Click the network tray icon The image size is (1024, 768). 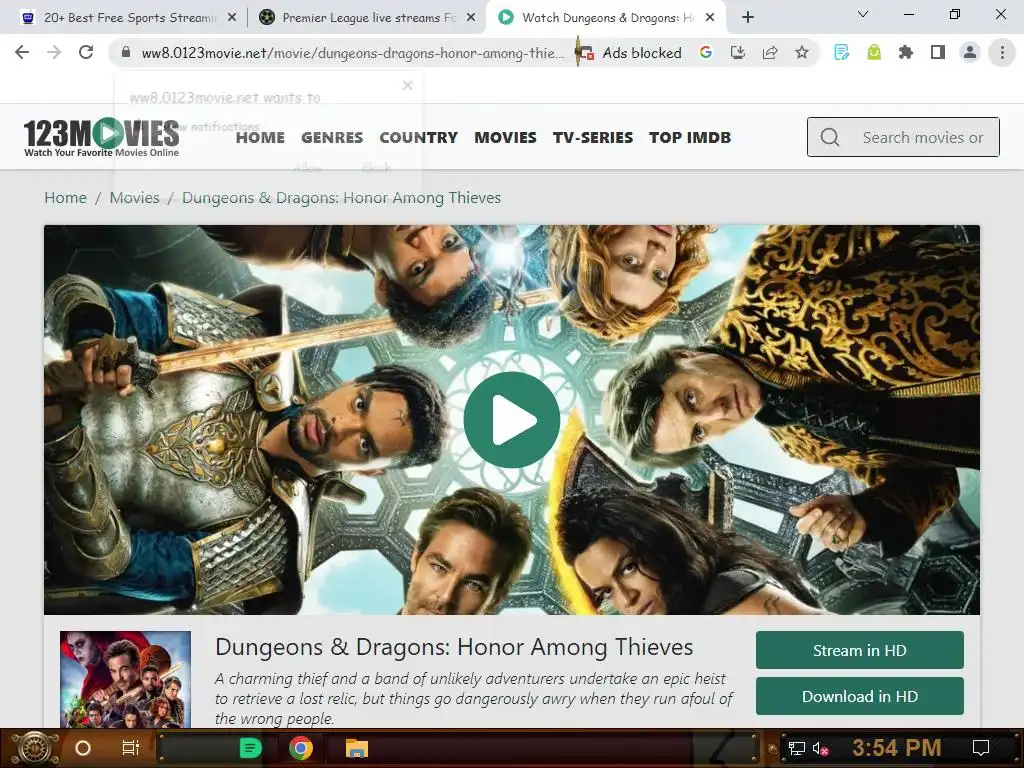[x=796, y=748]
